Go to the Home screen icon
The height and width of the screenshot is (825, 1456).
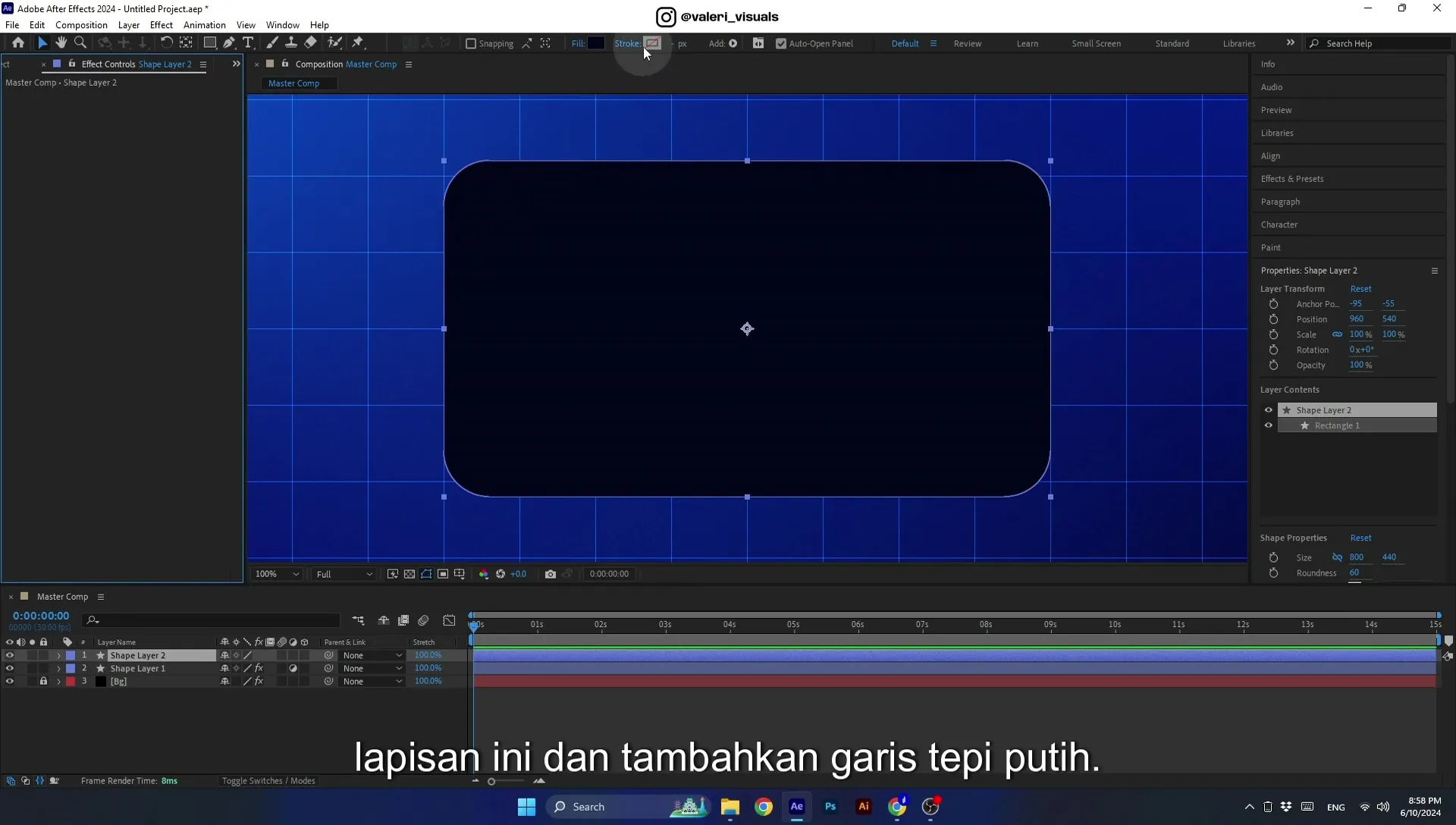[x=18, y=43]
